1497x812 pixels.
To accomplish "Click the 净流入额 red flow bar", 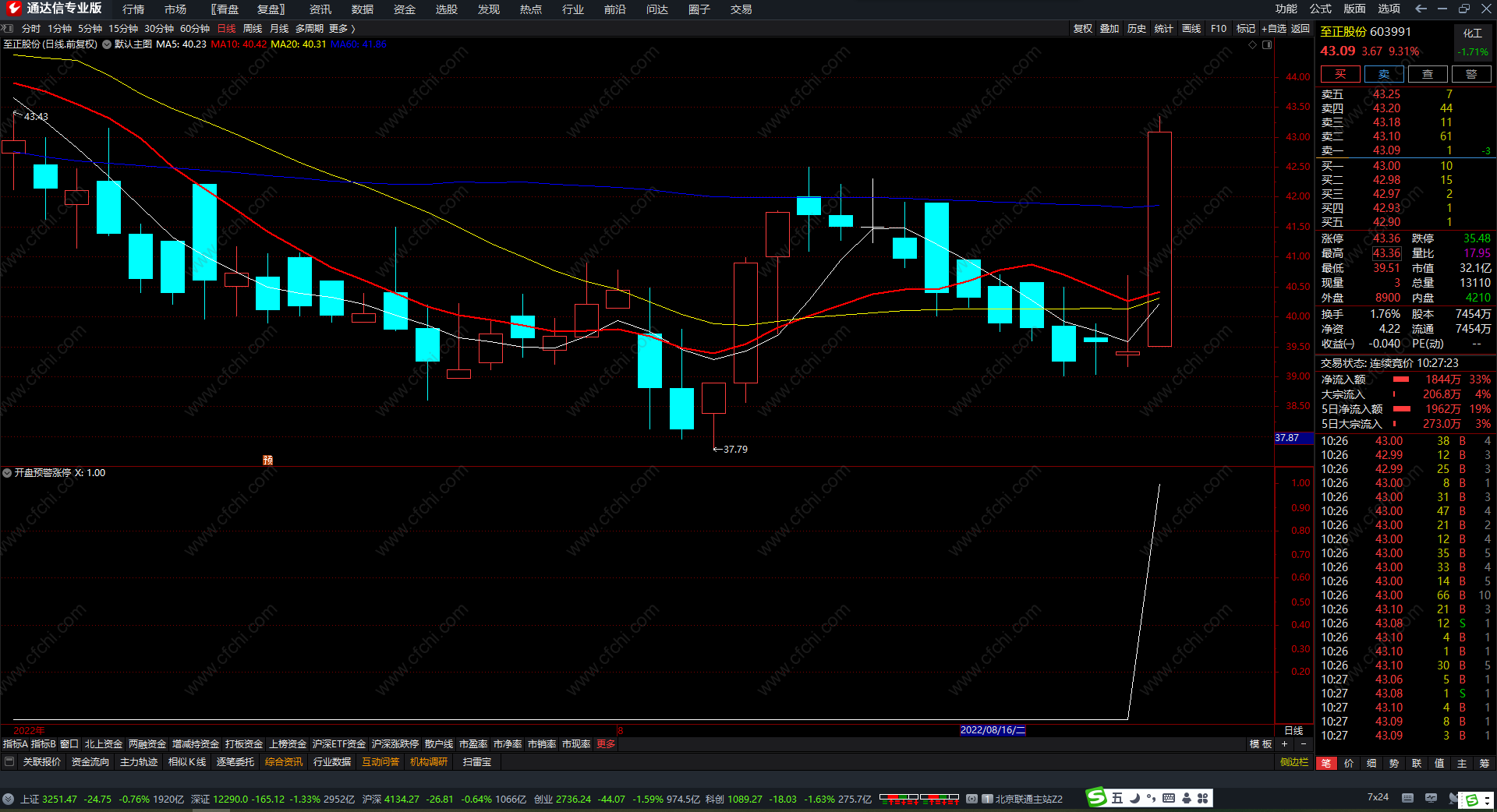I will pos(1401,380).
